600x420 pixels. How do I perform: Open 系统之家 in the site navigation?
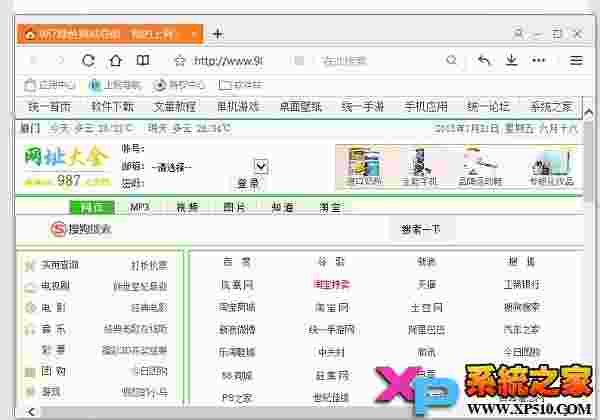(551, 106)
